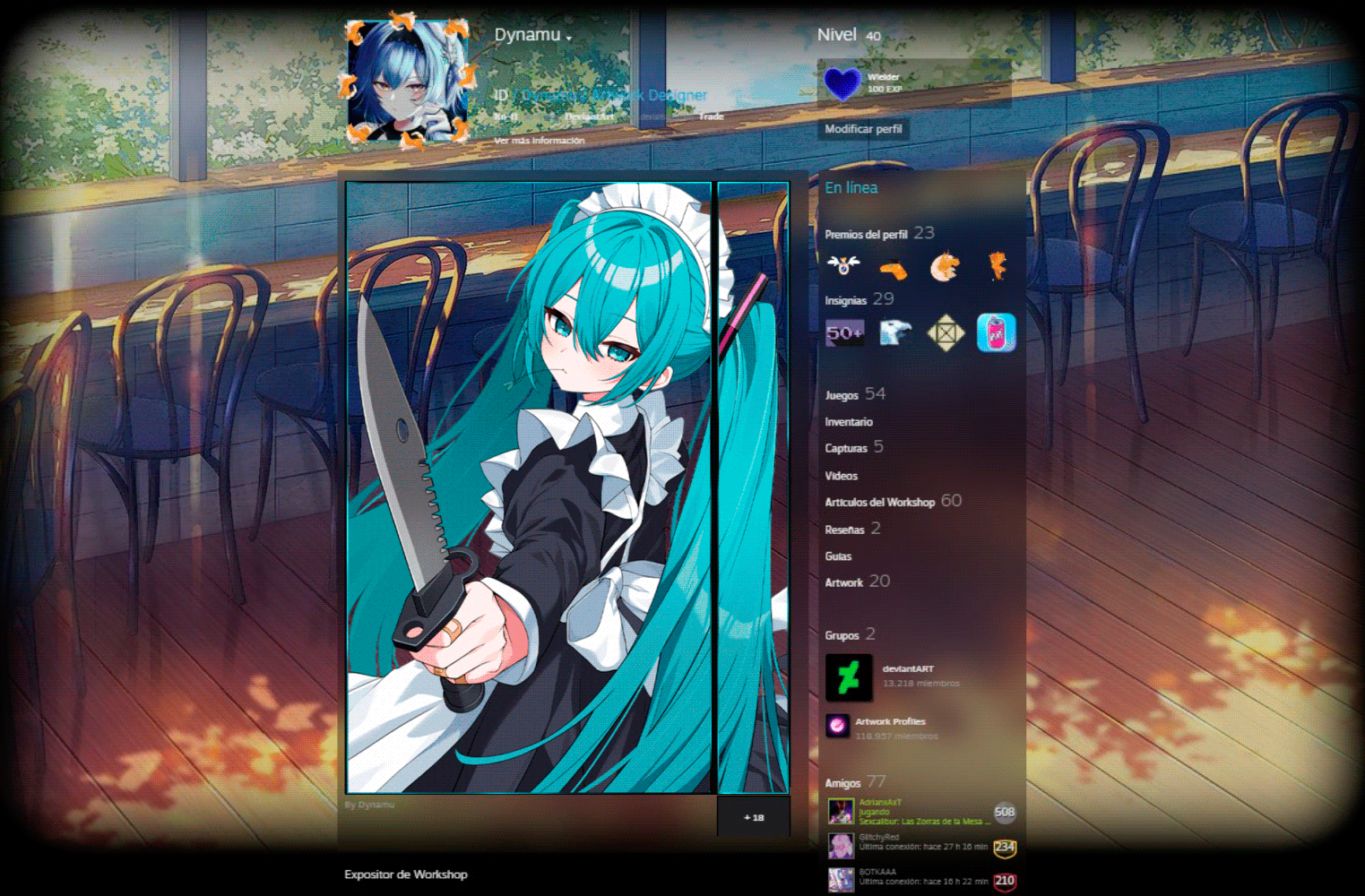The image size is (1365, 896).
Task: Click the 'Modificar perfil' button
Action: click(x=863, y=129)
